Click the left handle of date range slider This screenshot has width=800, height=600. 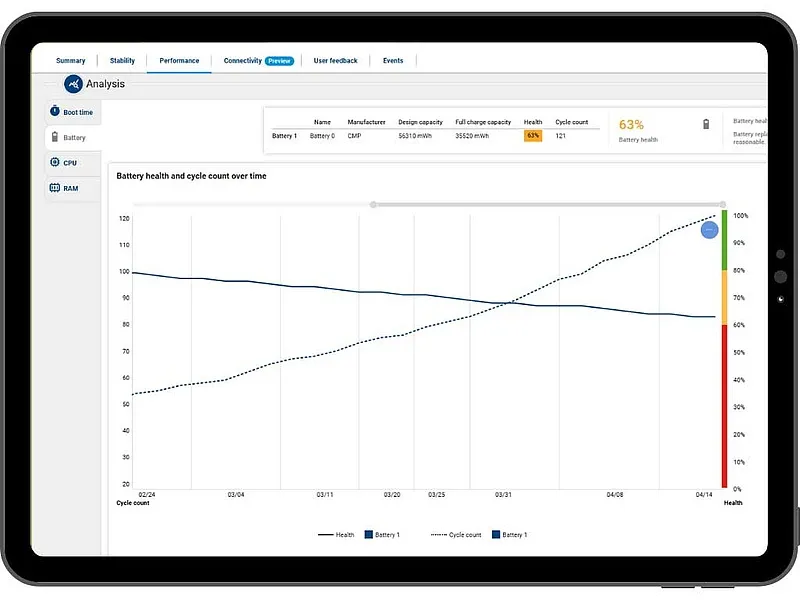373,205
